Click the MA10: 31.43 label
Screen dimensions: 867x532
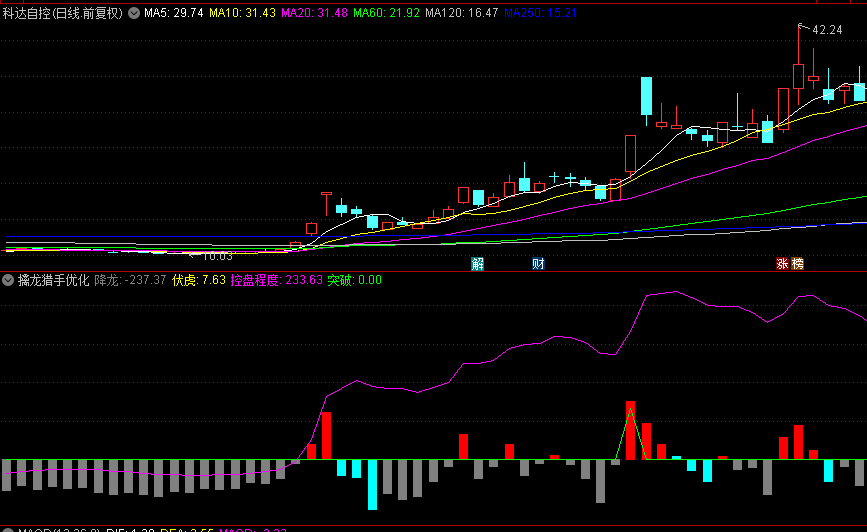tap(242, 13)
